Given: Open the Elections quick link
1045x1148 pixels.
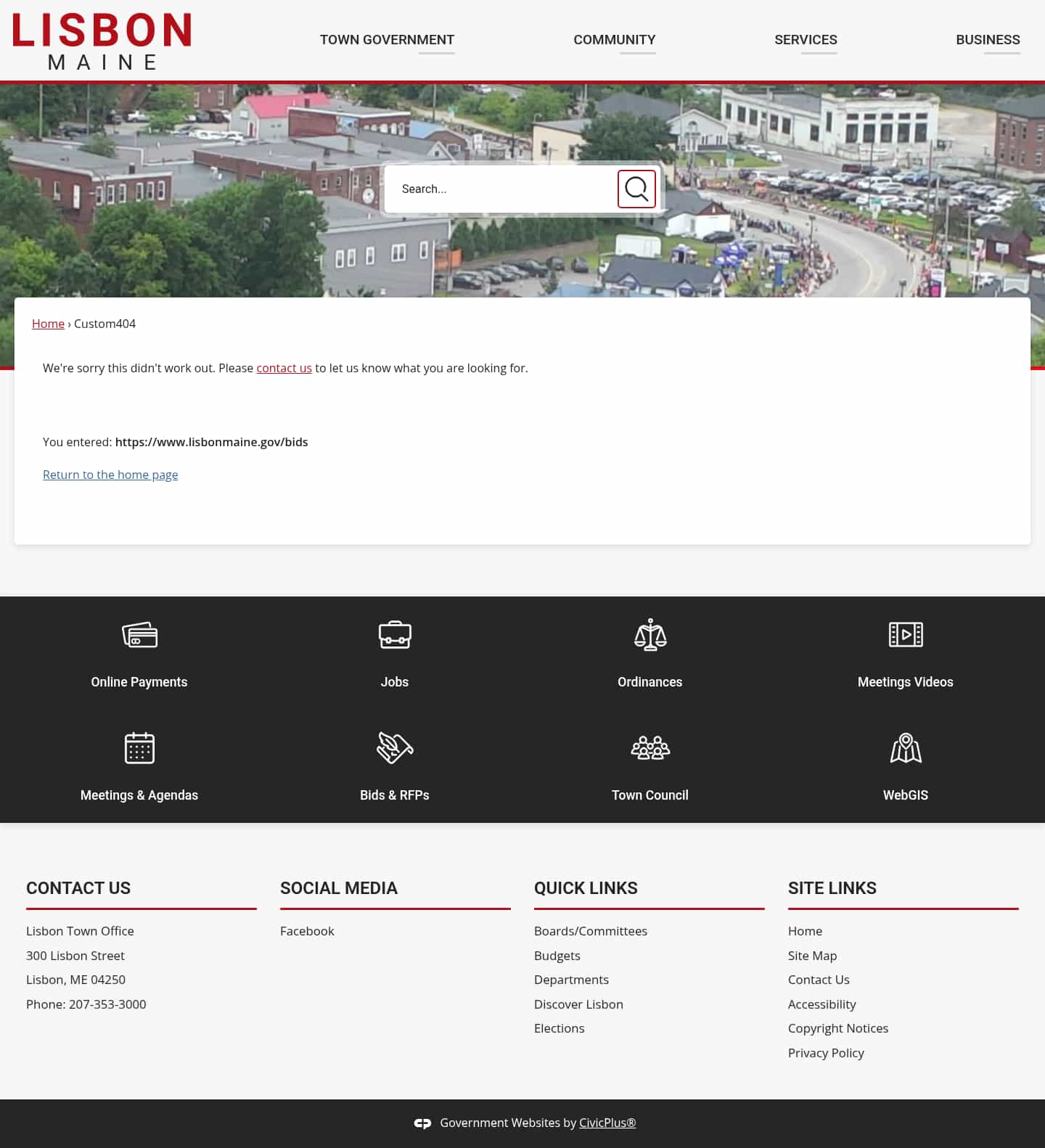Looking at the screenshot, I should click(559, 1028).
